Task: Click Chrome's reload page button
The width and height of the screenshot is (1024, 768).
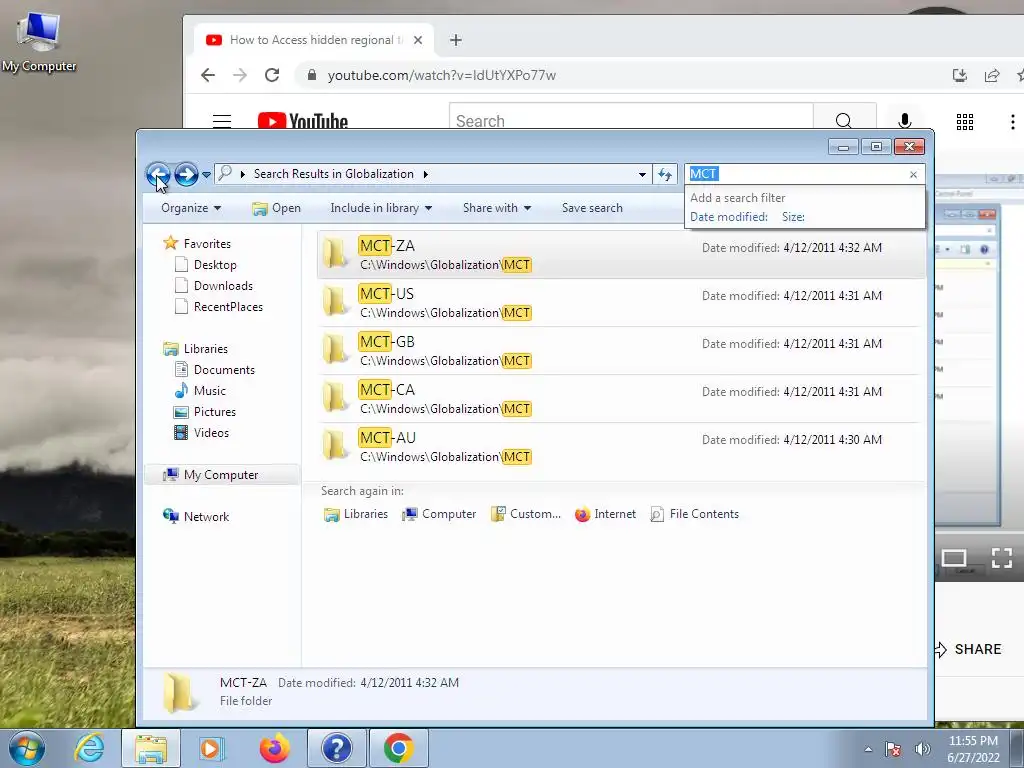Action: (272, 75)
